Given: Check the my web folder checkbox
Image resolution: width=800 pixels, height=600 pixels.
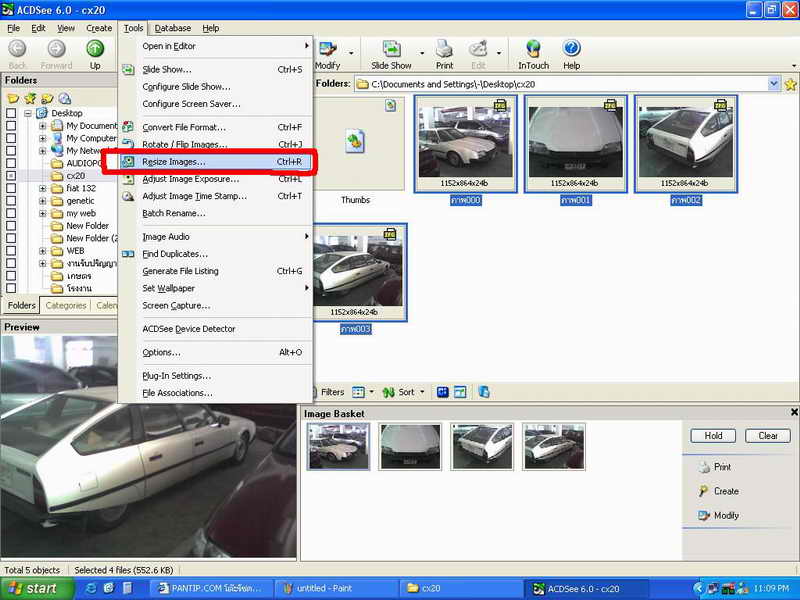Looking at the screenshot, I should tap(11, 213).
